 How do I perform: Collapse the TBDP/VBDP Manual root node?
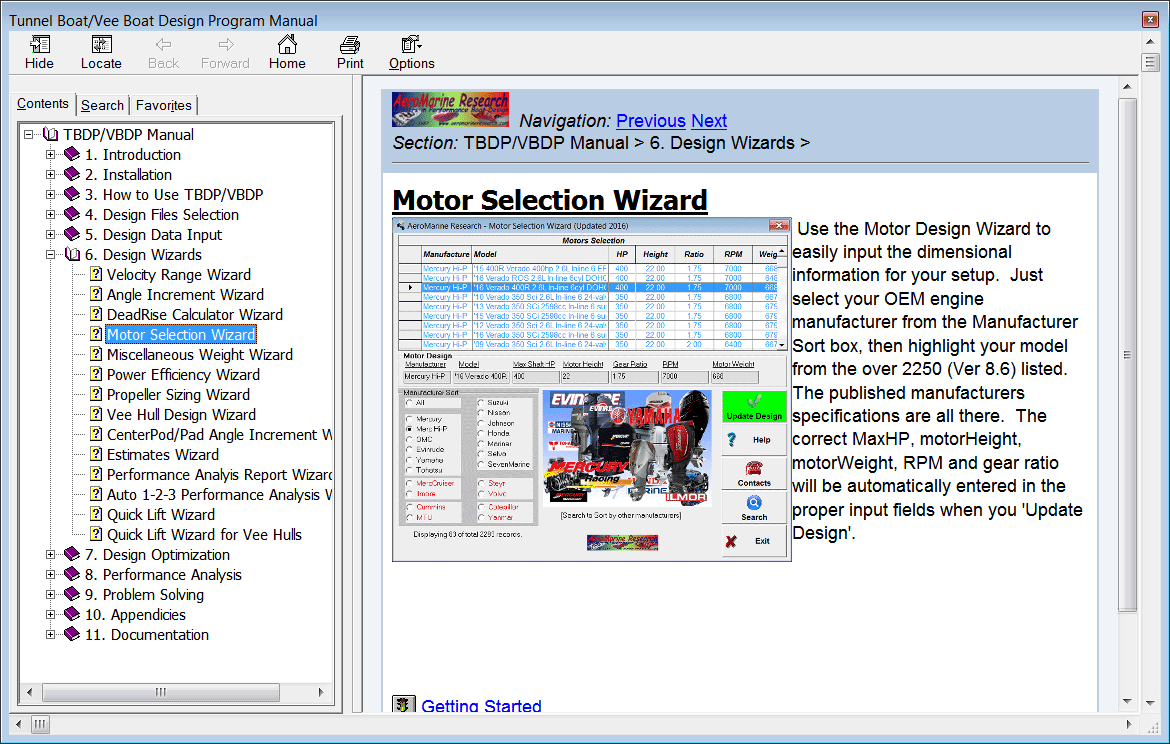click(x=28, y=135)
